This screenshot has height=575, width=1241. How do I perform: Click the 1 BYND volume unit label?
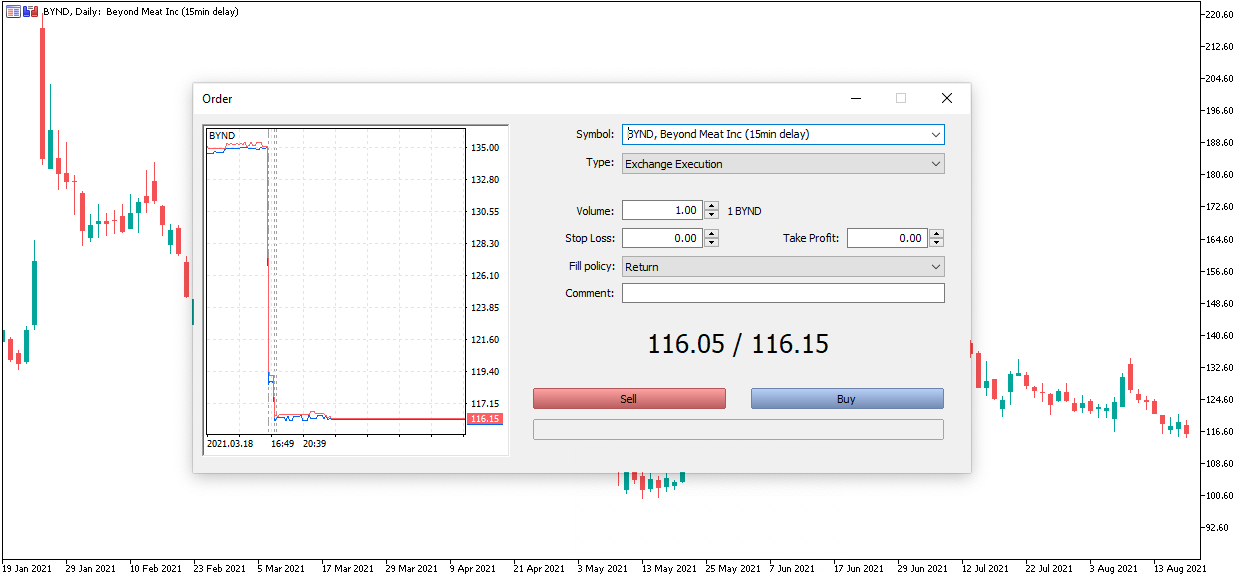coord(744,211)
